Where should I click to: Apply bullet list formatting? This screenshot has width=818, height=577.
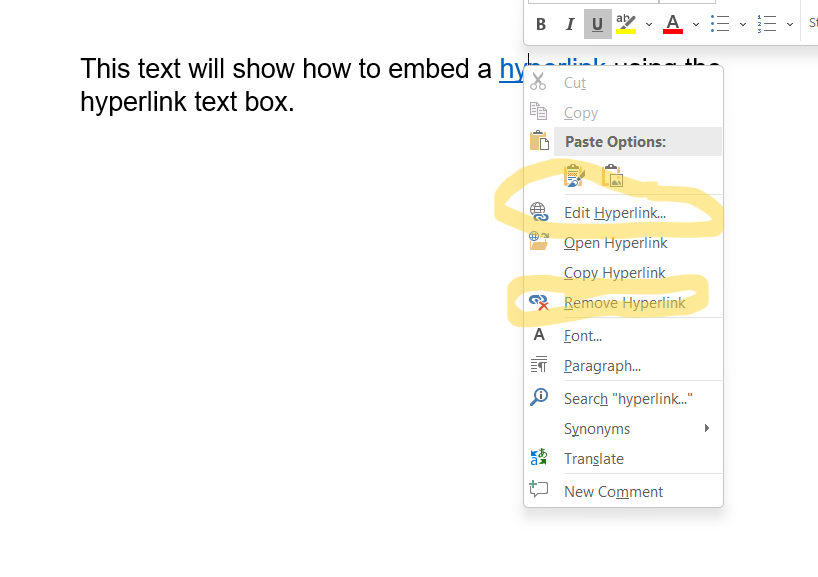pyautogui.click(x=720, y=24)
